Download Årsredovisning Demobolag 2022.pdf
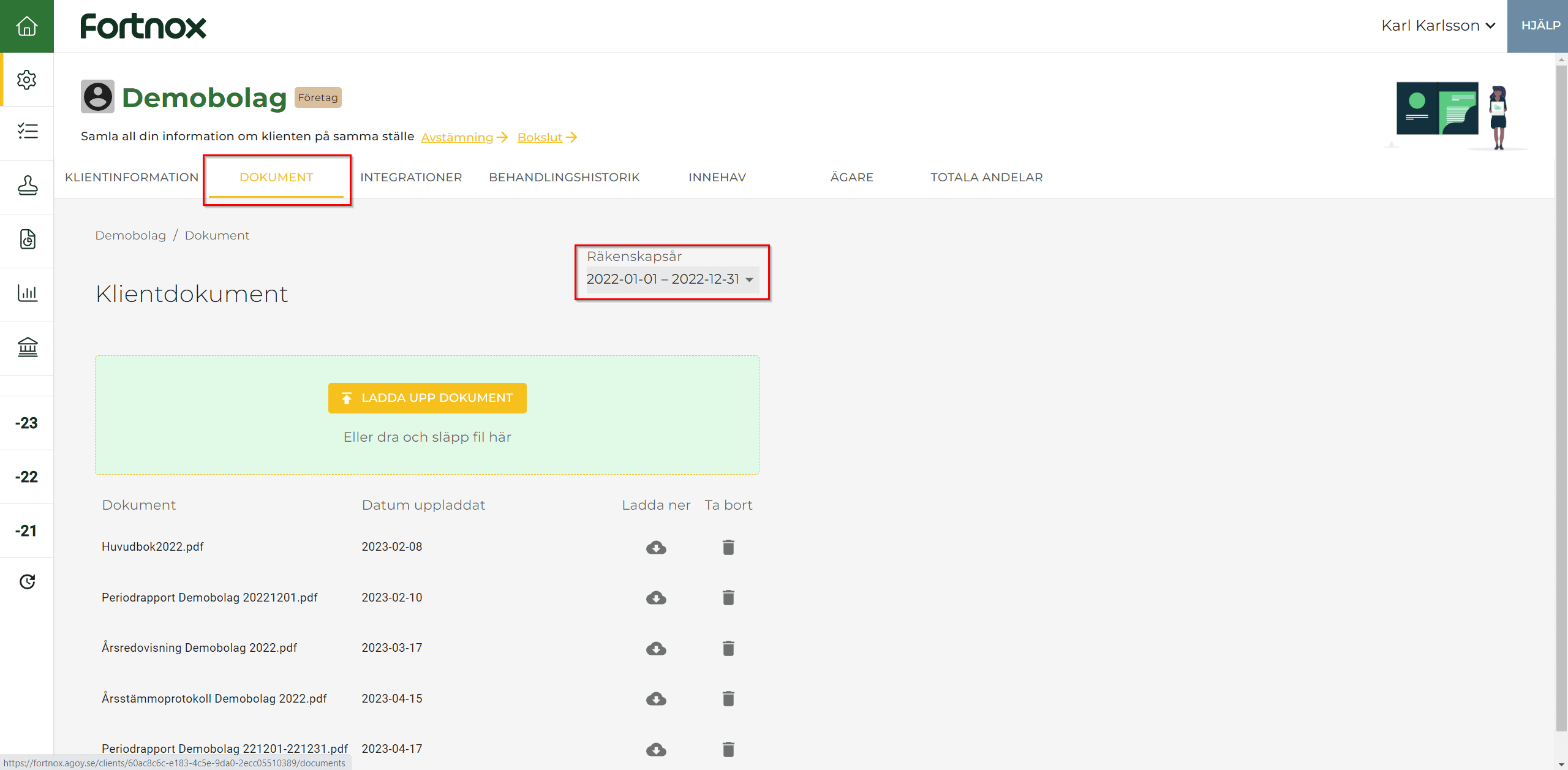The image size is (1568, 770). (x=656, y=648)
